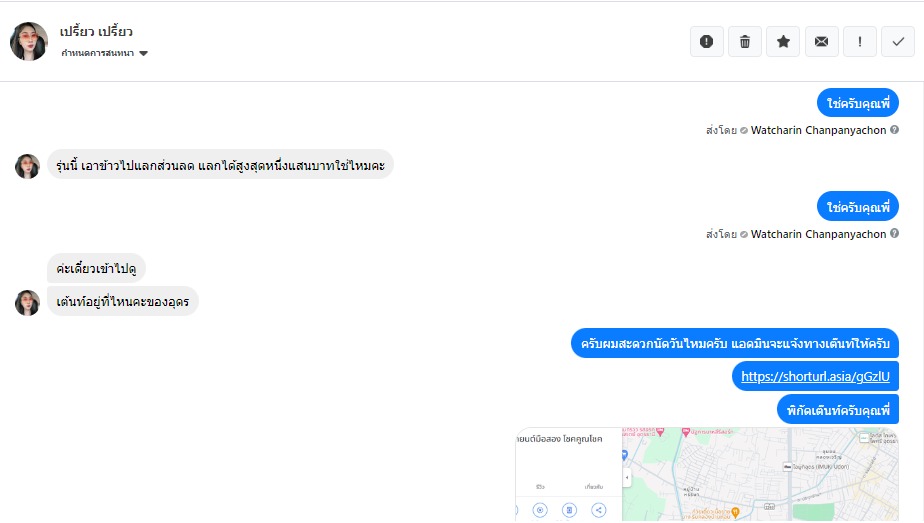Image resolution: width=924 pixels, height=523 pixels.
Task: Select the พิกัดเต้นท์ครับคุณพี่ message bubble
Action: pos(838,410)
